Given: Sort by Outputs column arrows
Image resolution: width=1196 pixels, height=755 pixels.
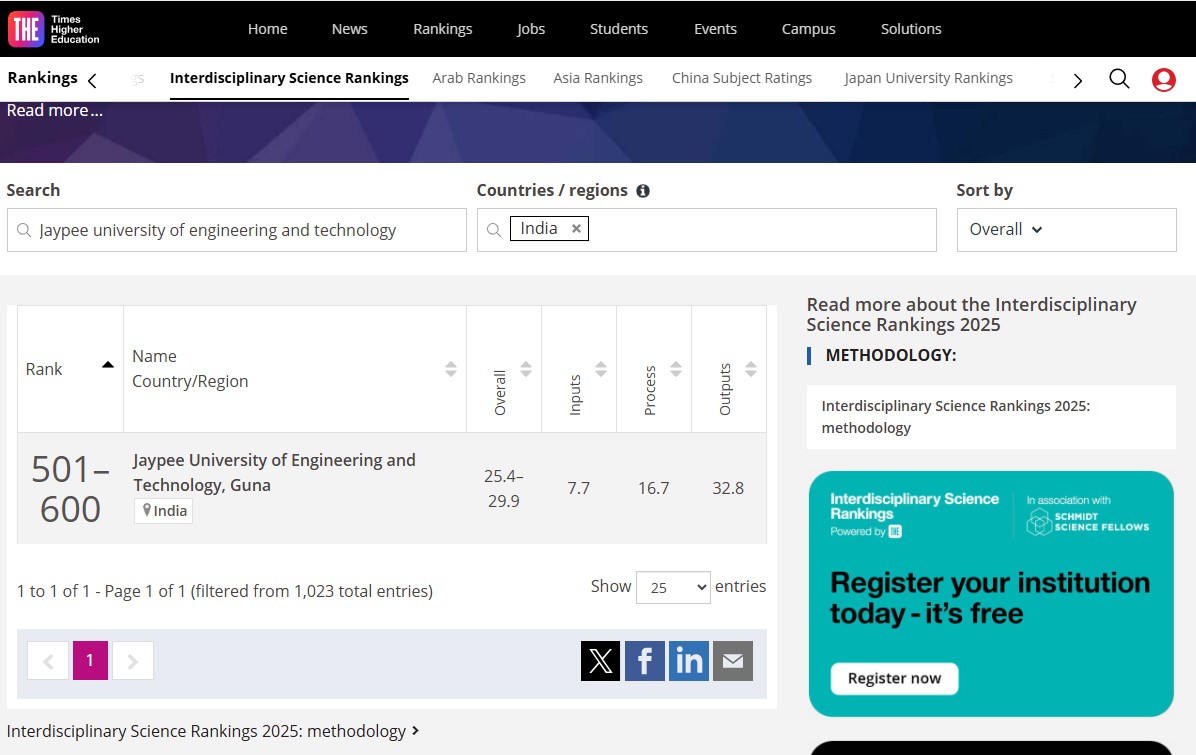Looking at the screenshot, I should point(751,369).
